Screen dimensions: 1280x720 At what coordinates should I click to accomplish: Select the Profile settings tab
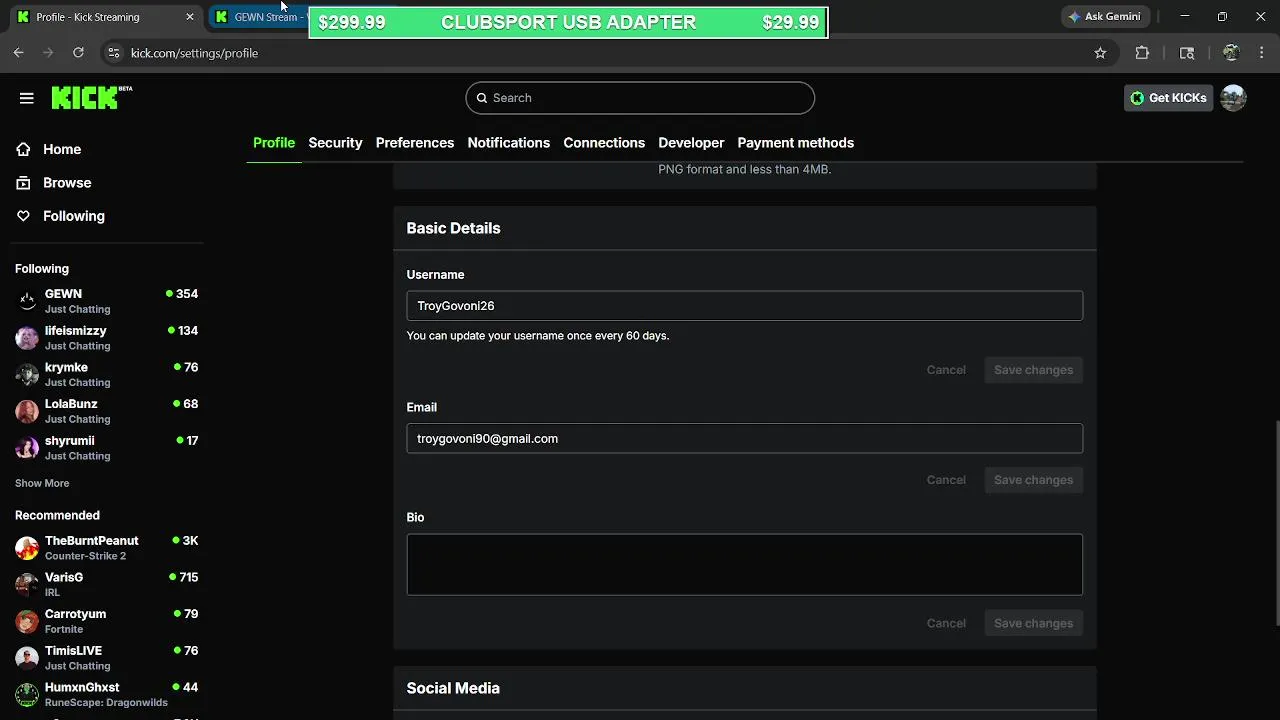pyautogui.click(x=274, y=143)
